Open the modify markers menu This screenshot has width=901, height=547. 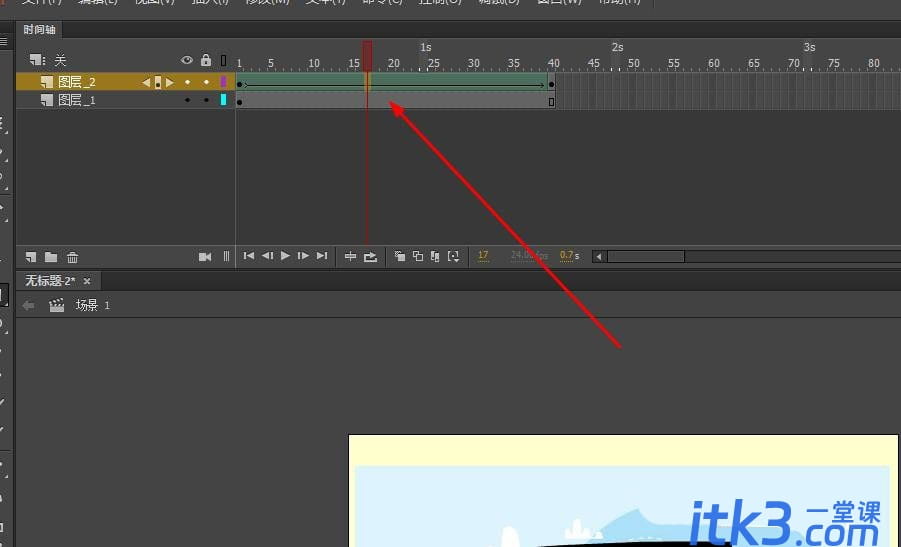click(x=453, y=256)
